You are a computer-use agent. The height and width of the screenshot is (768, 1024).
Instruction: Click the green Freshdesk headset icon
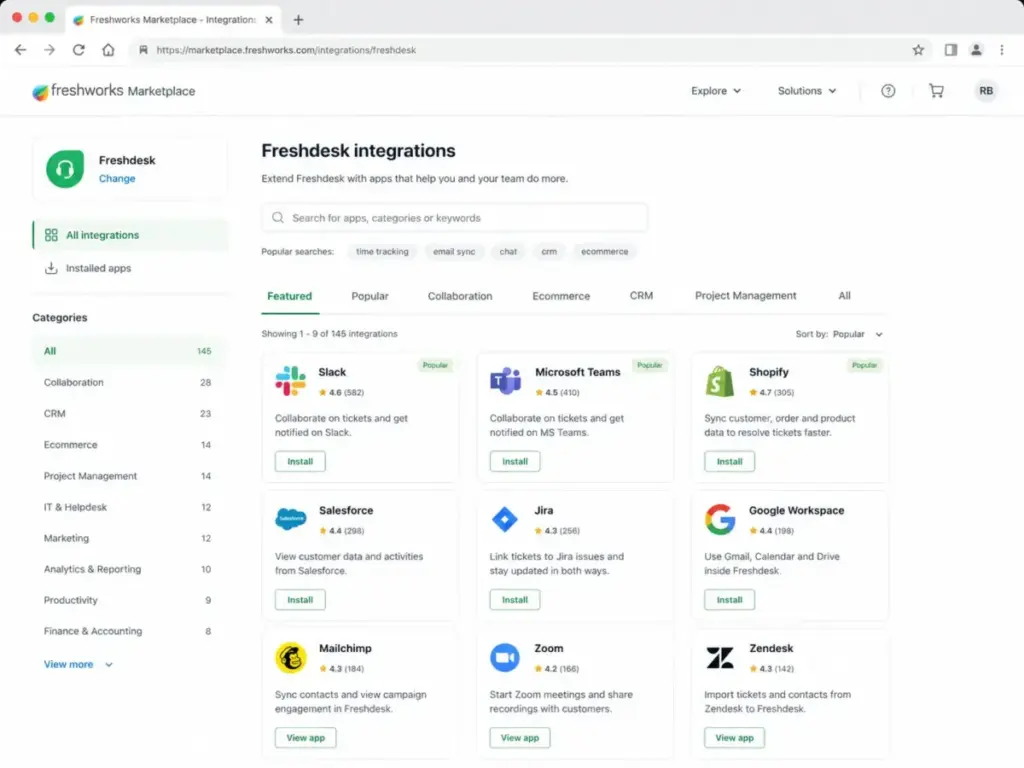click(x=65, y=168)
